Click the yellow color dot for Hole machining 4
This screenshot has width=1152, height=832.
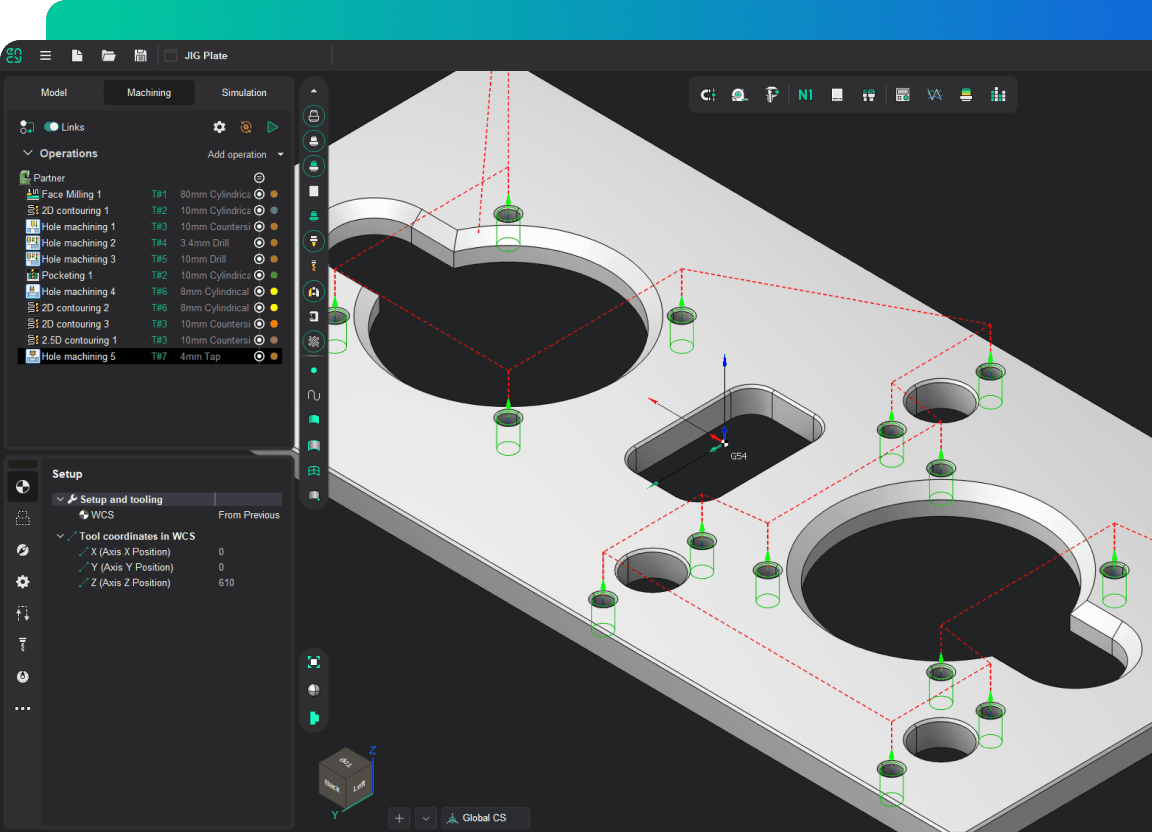(274, 292)
